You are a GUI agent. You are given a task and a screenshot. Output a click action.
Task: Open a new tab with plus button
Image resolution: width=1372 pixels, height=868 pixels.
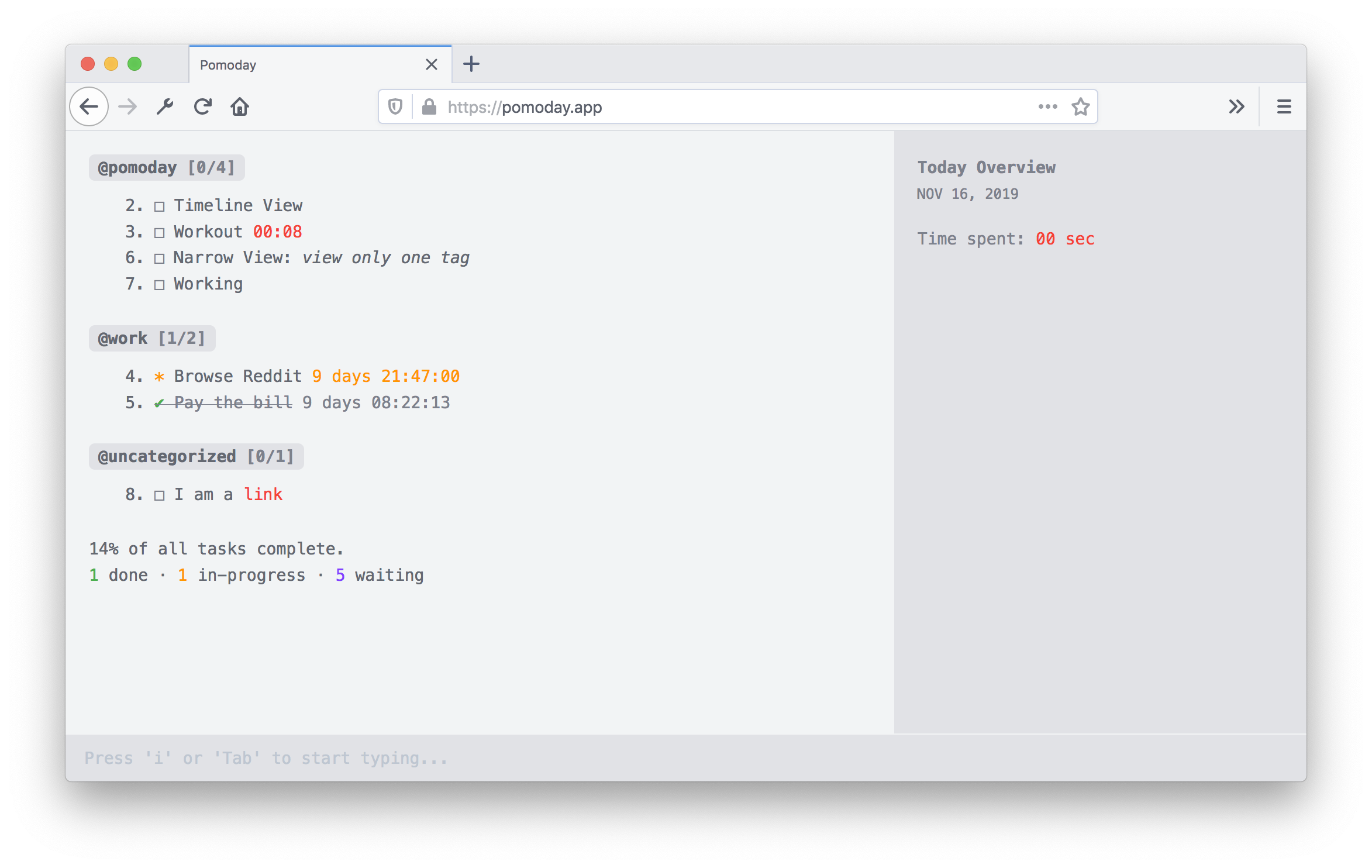tap(471, 64)
